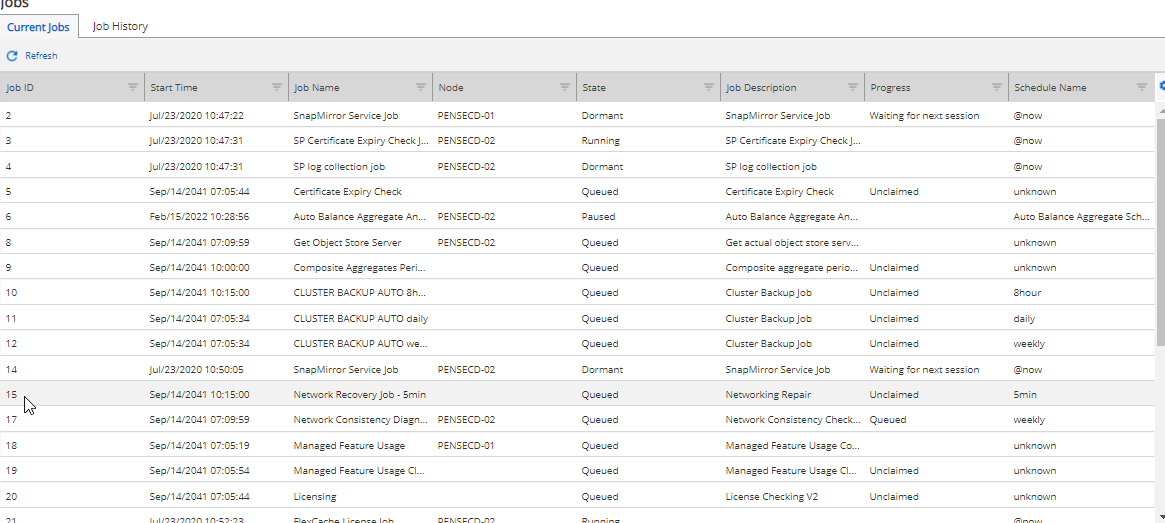Viewport: 1165px width, 523px height.
Task: Open filter icon on State column
Action: [x=709, y=87]
